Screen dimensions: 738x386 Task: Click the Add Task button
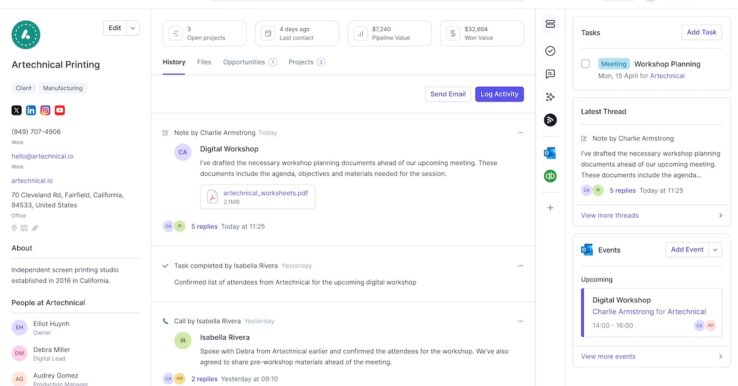coord(701,32)
